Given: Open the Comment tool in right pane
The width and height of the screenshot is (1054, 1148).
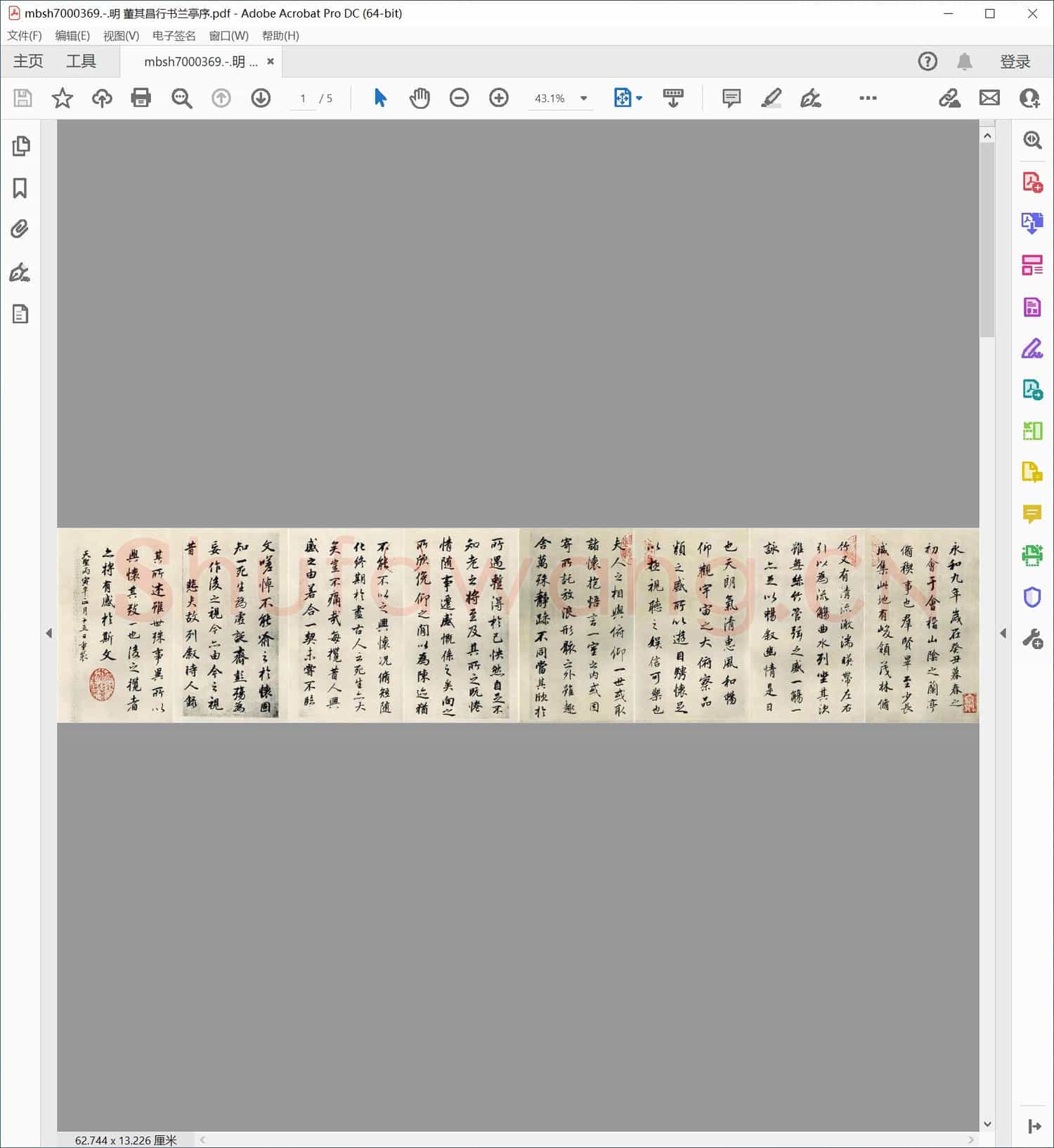Looking at the screenshot, I should point(1032,514).
